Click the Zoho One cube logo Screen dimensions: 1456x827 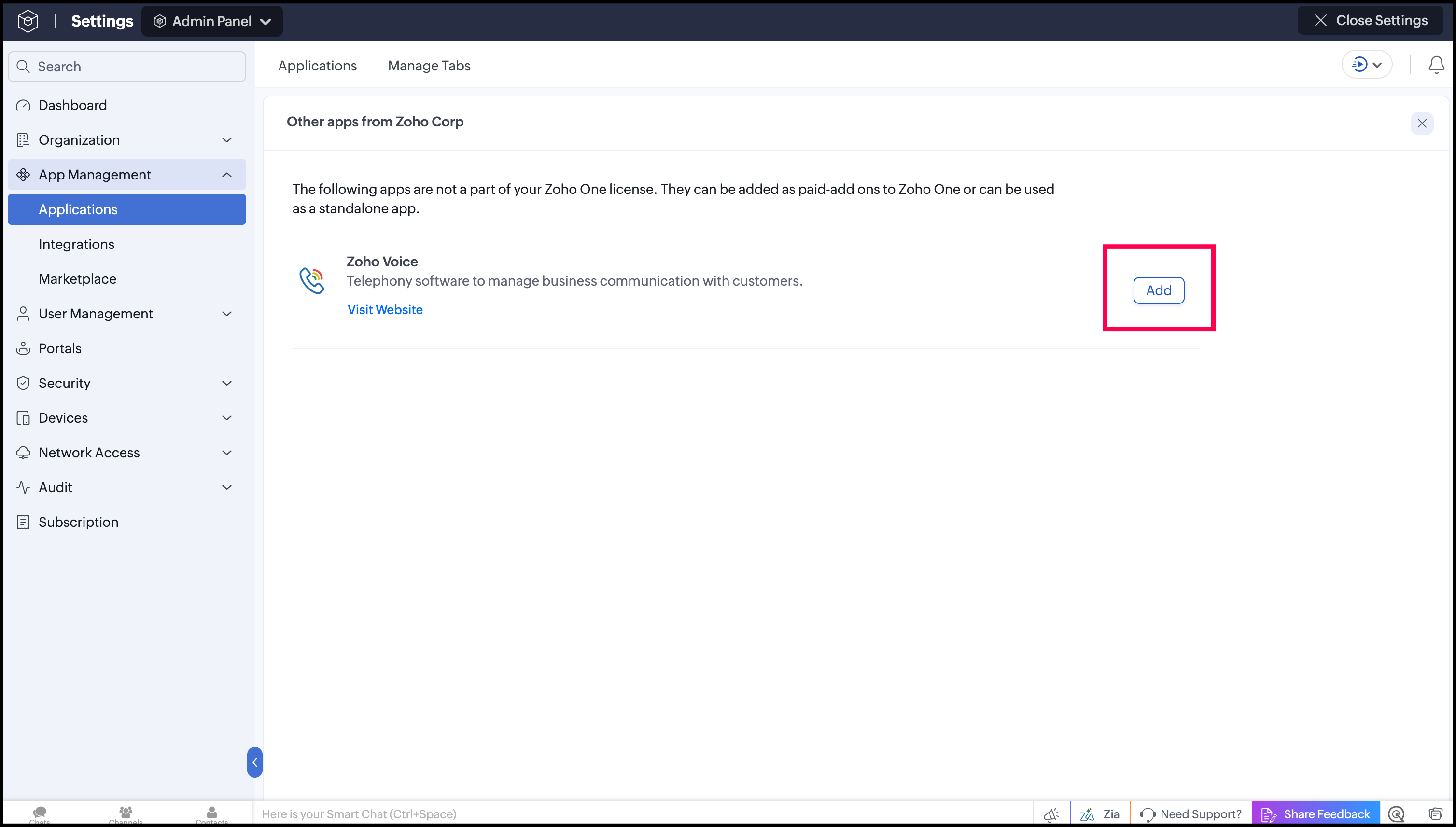point(28,22)
